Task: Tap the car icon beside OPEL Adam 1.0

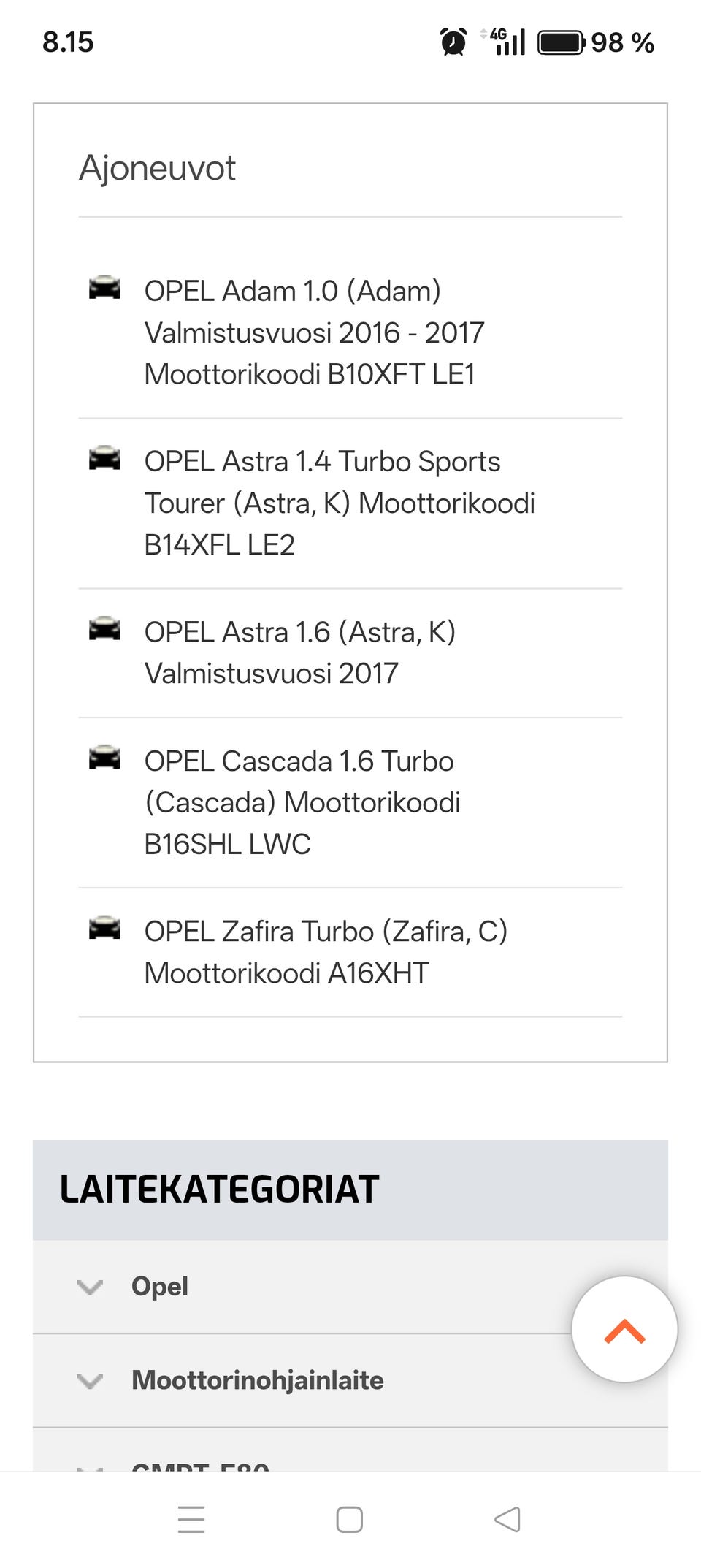Action: (x=104, y=288)
